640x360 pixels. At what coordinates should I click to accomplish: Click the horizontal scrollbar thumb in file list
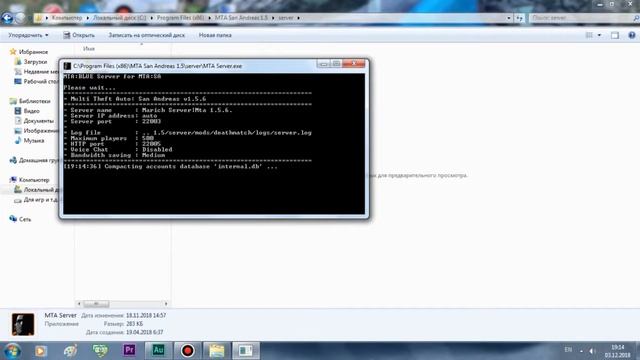(x=96, y=304)
